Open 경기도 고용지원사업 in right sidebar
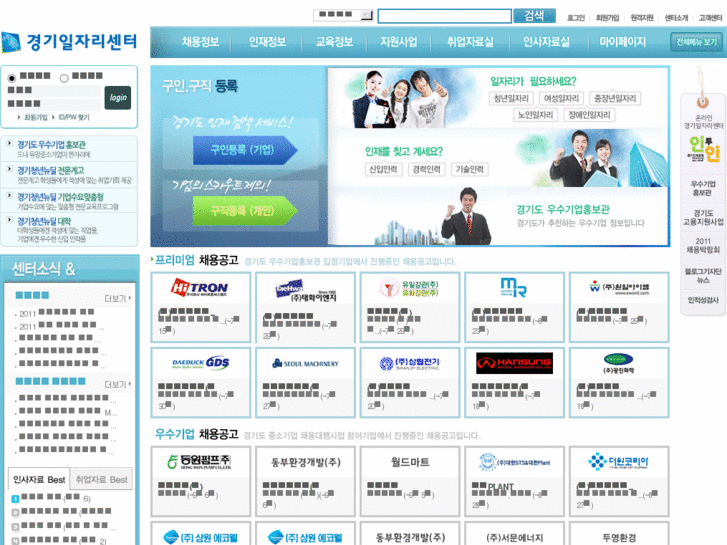This screenshot has width=727, height=545. pos(703,218)
